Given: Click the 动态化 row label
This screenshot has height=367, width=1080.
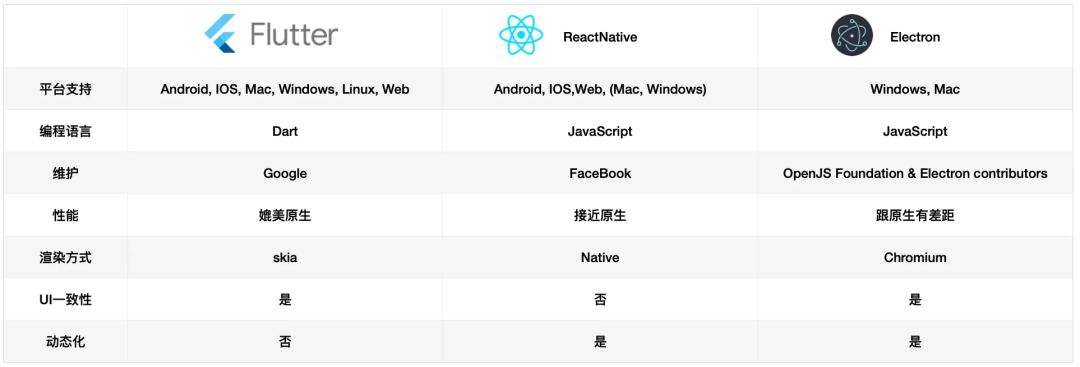Looking at the screenshot, I should tap(65, 342).
